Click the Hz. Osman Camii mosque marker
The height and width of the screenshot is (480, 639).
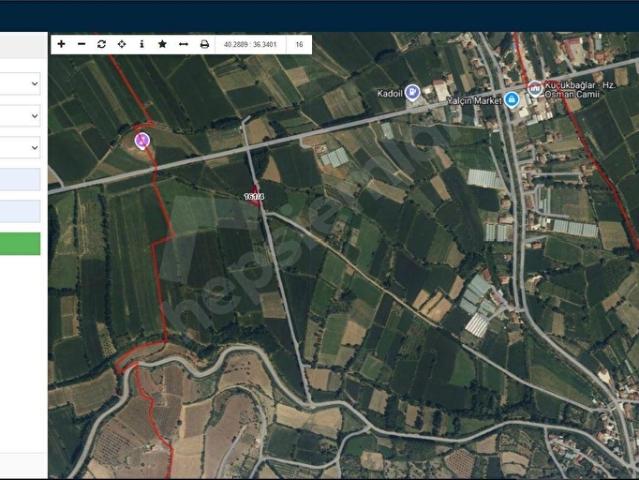click(535, 88)
